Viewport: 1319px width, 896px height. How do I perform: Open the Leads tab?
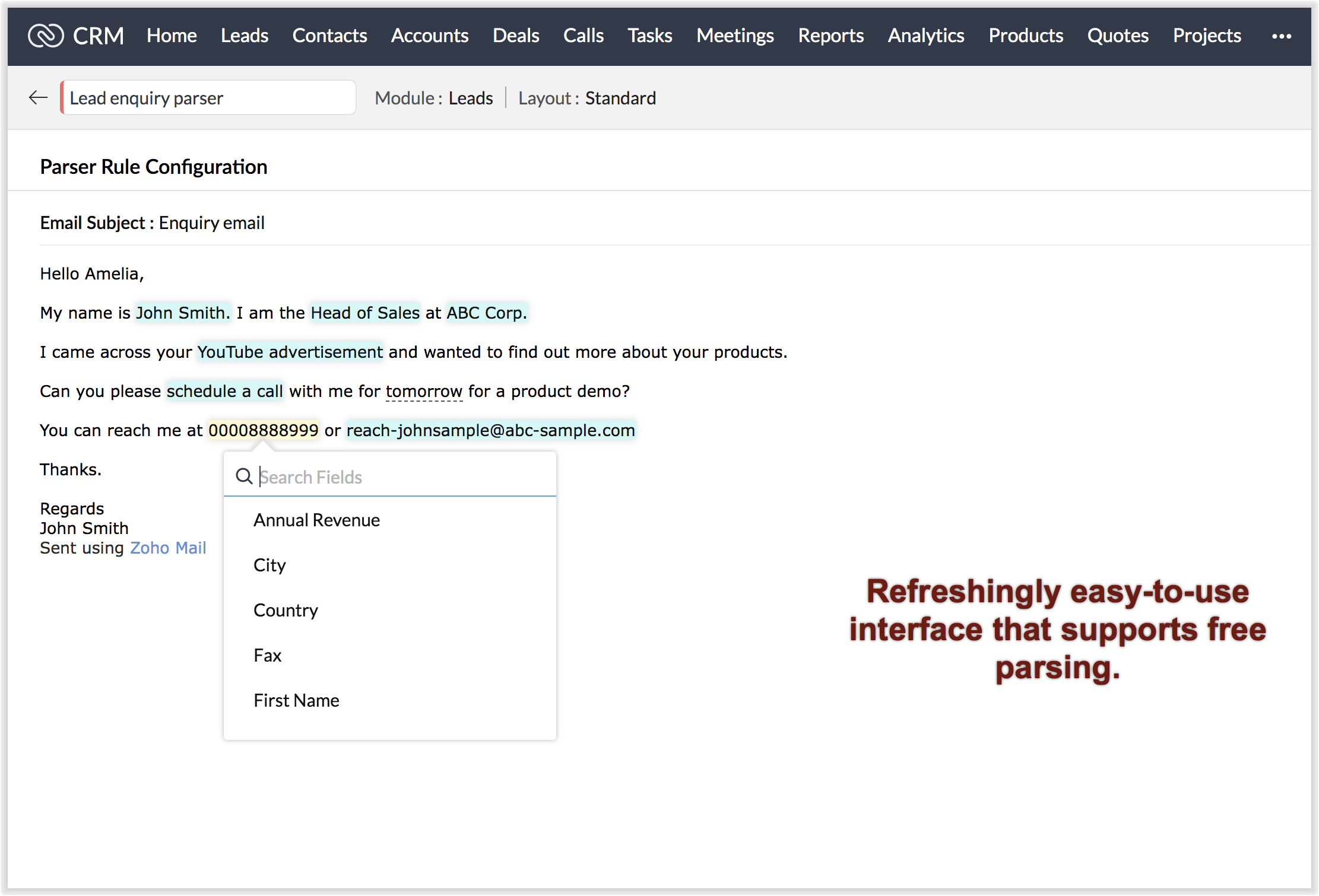click(245, 36)
